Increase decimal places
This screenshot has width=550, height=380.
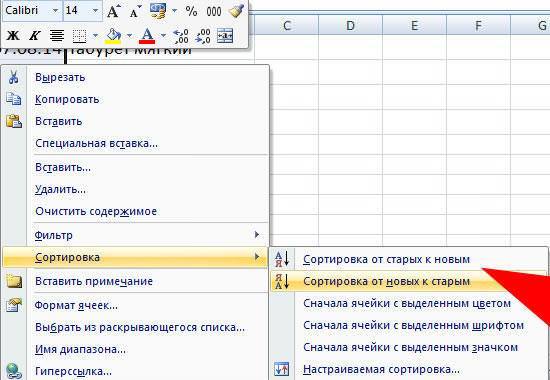click(x=181, y=36)
